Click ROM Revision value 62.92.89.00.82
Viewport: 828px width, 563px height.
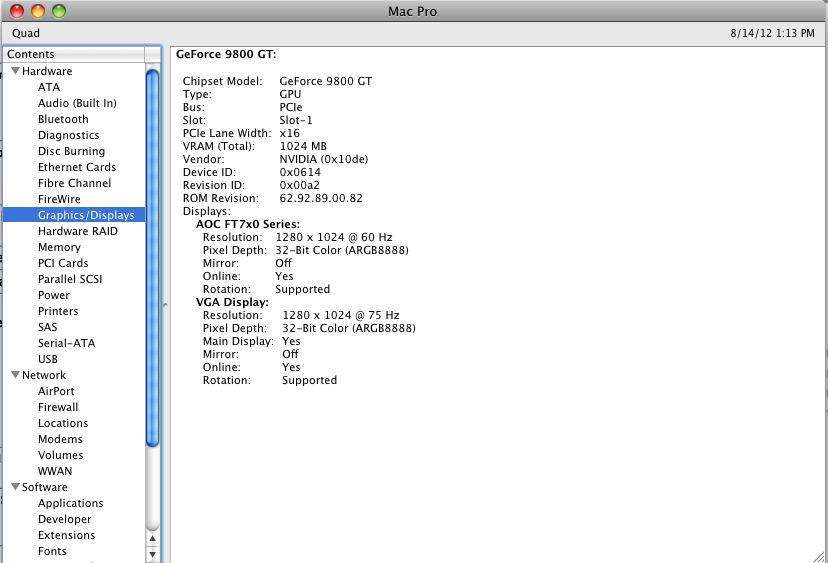coord(321,198)
